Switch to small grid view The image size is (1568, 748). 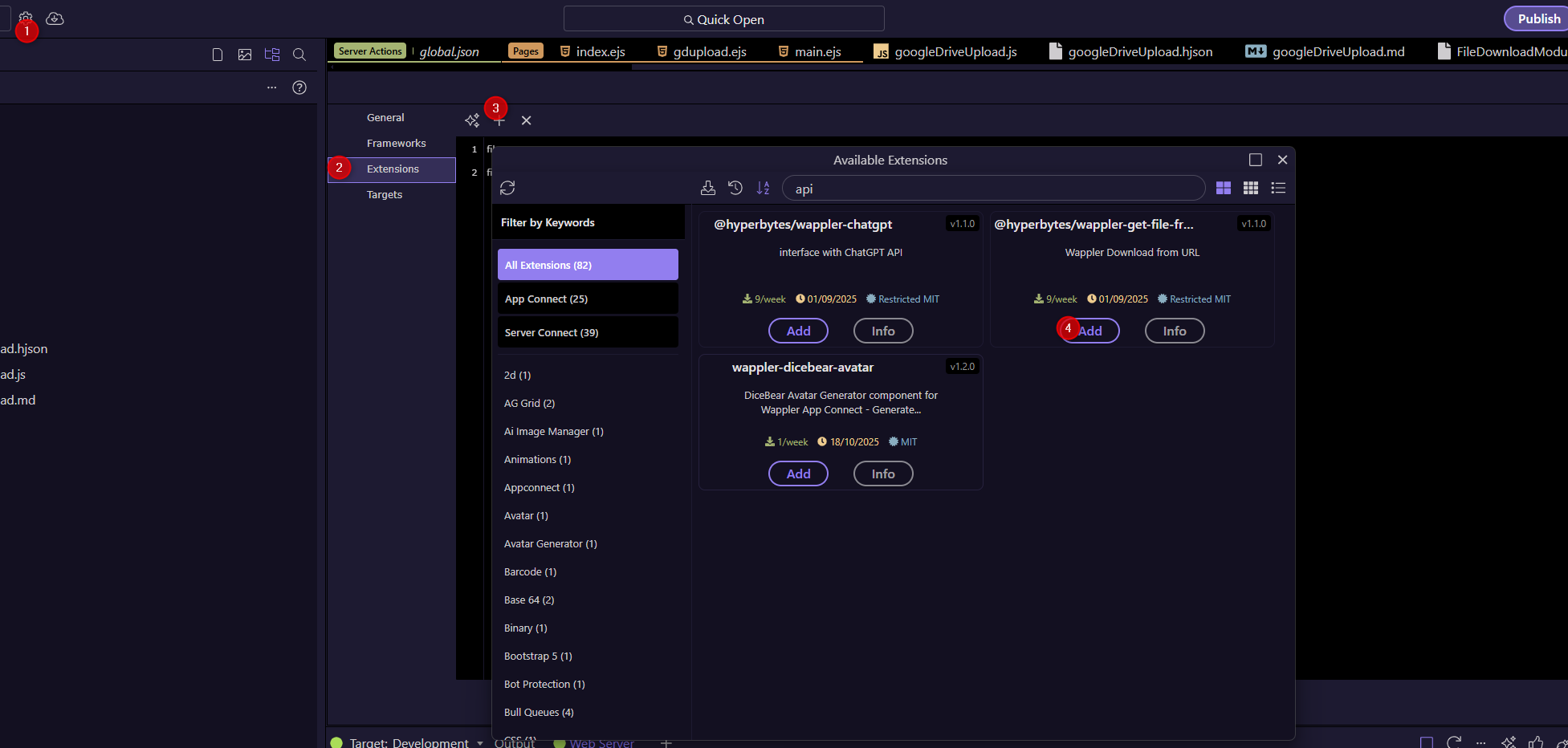point(1251,188)
